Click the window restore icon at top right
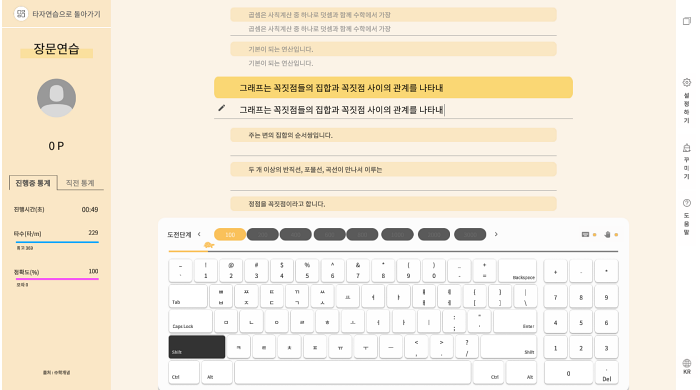This screenshot has width=700, height=390. coord(687,21)
